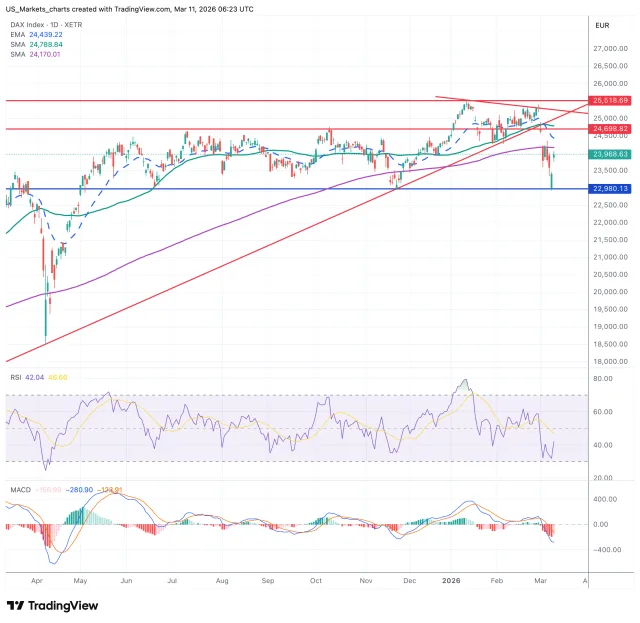Viewport: 640px width, 623px height.
Task: Click the Apr label on time axis
Action: point(37,581)
